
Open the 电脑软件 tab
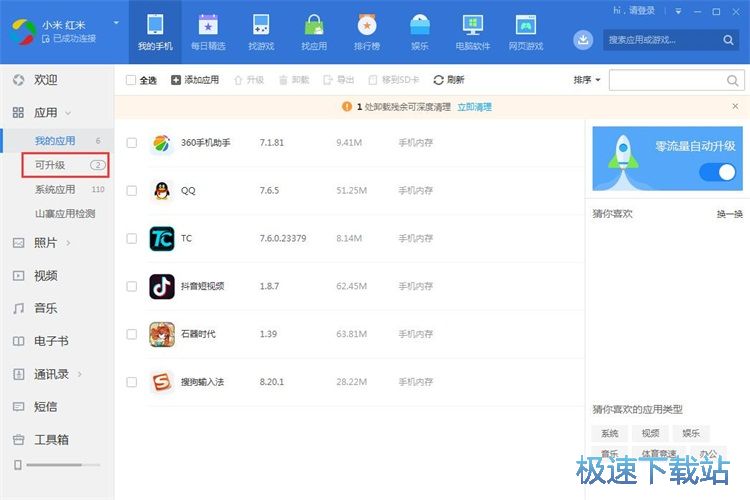pos(473,32)
